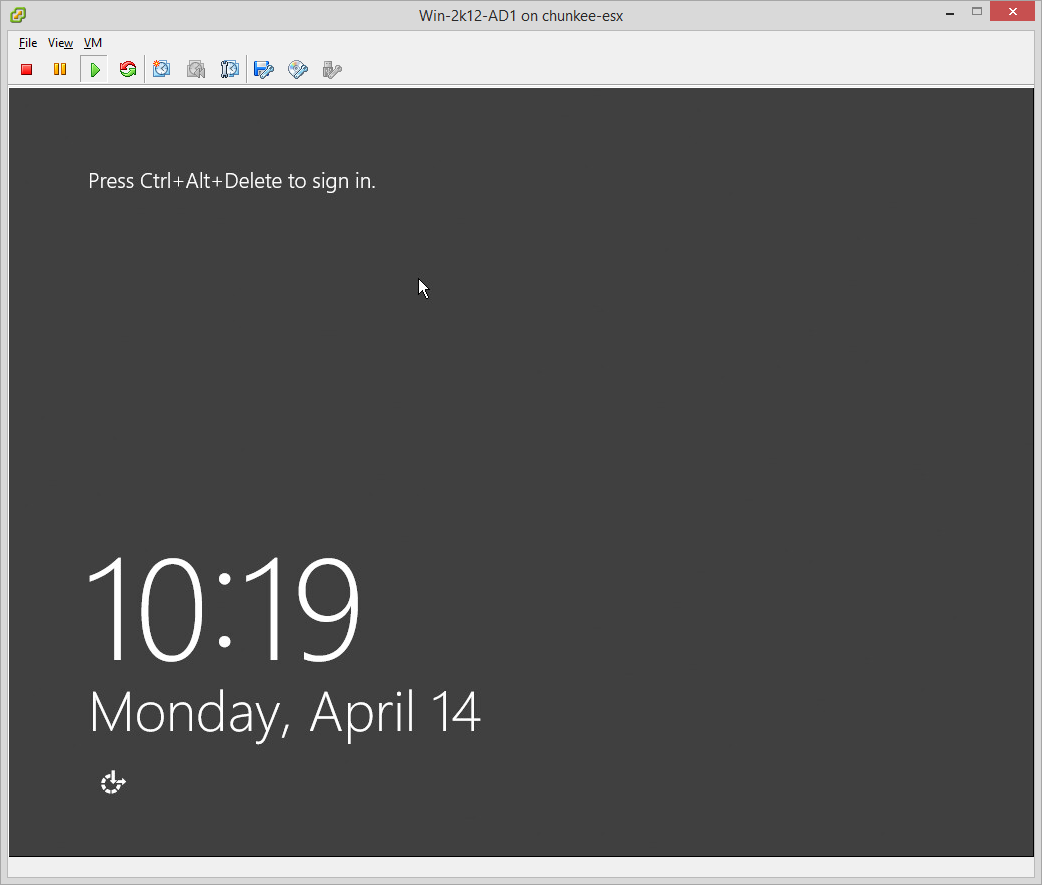The height and width of the screenshot is (885, 1042).
Task: Click the floppy disk connect icon
Action: tap(264, 69)
